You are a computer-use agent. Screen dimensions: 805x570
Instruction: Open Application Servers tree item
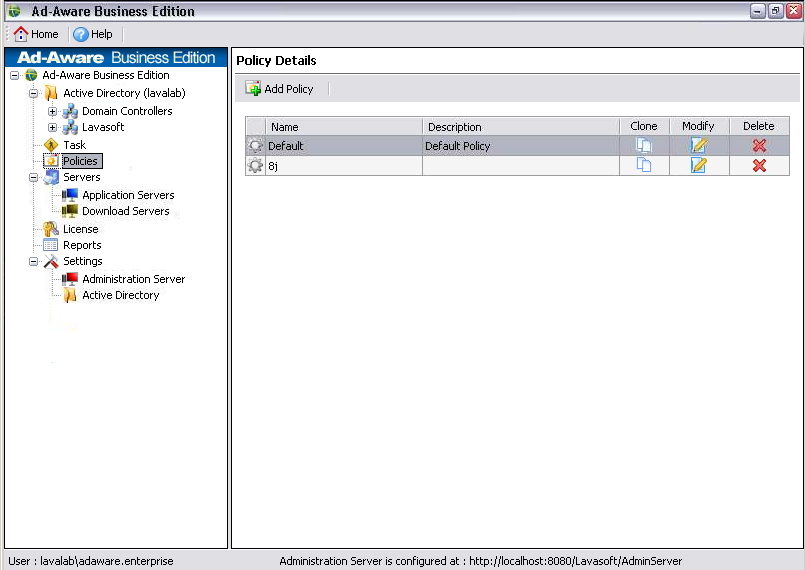coord(128,195)
